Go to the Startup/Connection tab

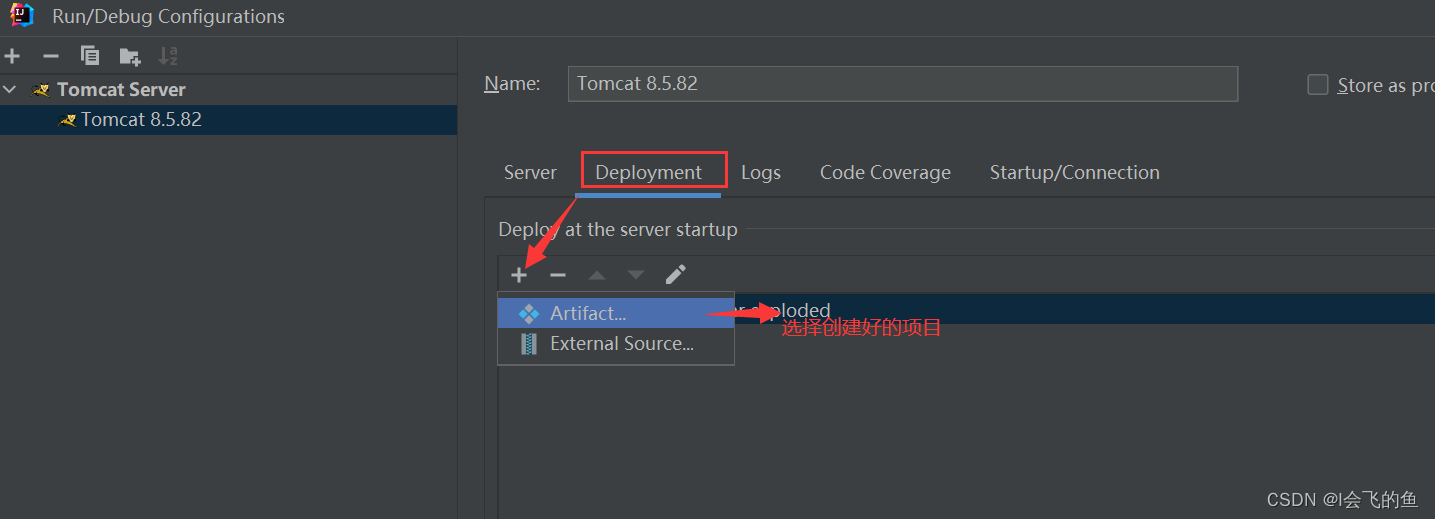pos(1075,173)
